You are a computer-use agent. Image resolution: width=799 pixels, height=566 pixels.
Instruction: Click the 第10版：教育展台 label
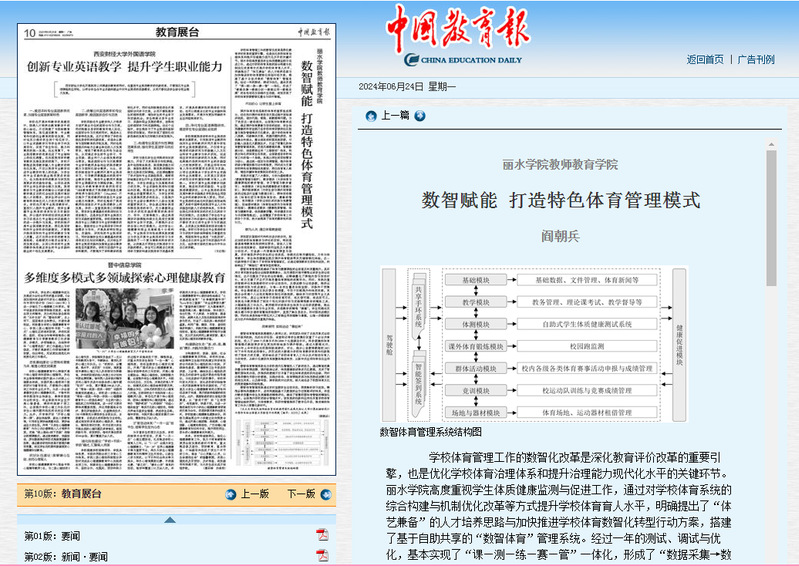[x=63, y=494]
